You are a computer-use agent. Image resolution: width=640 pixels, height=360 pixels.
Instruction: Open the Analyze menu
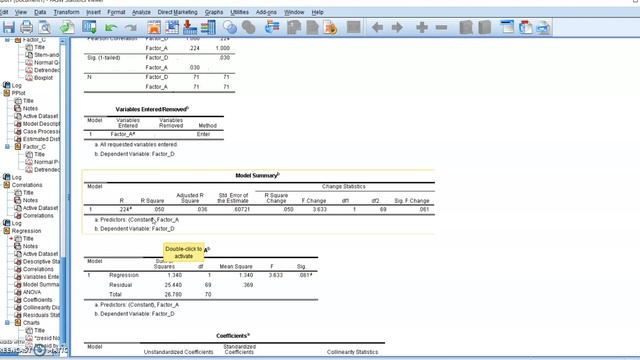point(141,12)
